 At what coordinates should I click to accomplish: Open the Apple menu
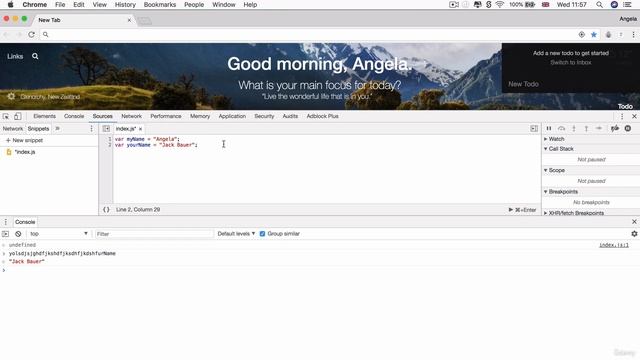[10, 5]
